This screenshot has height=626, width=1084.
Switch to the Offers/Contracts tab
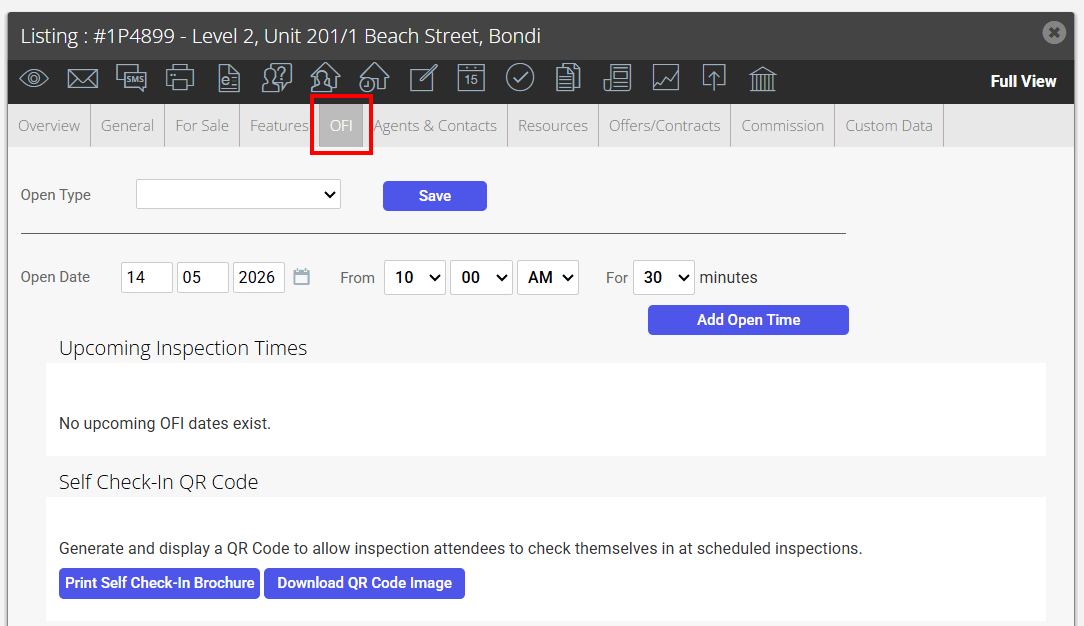[x=664, y=126]
